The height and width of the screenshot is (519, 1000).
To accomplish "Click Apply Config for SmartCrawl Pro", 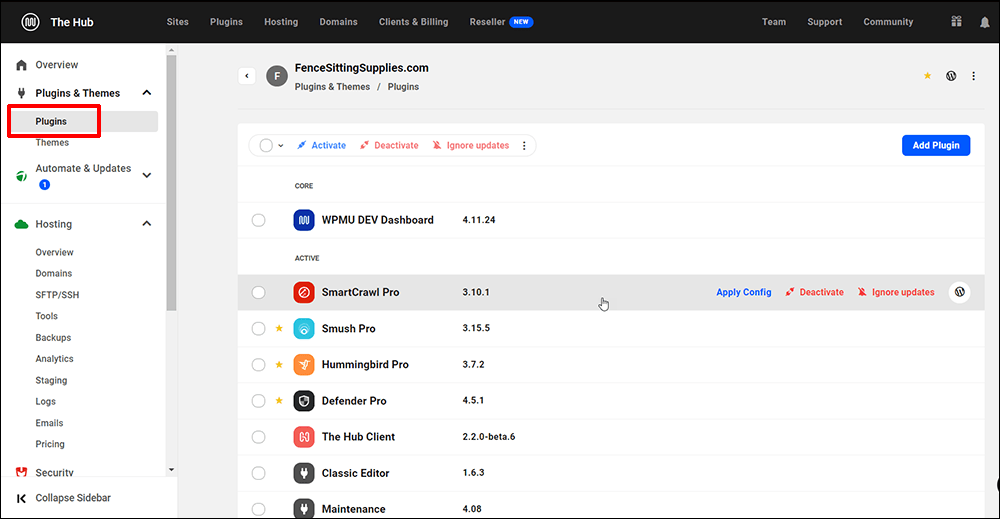I will [744, 292].
